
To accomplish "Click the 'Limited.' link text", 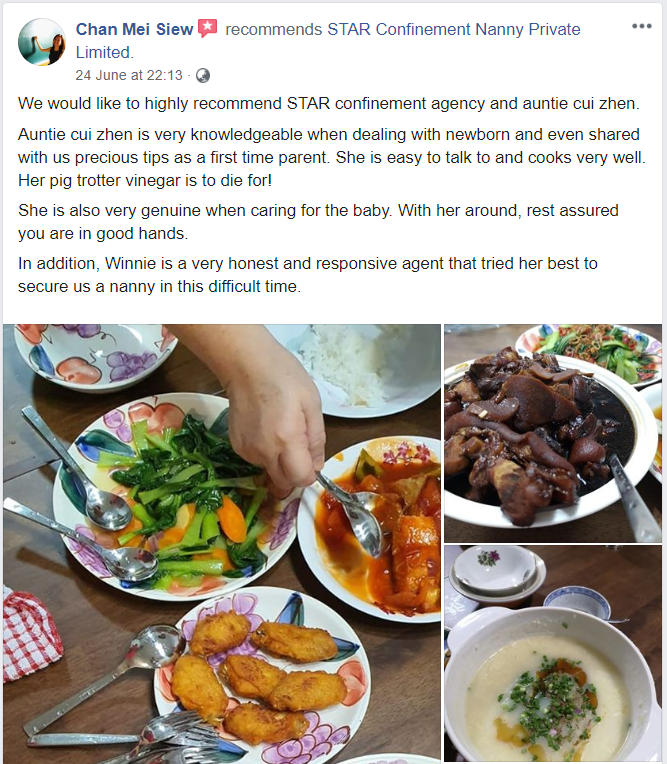I will point(104,52).
